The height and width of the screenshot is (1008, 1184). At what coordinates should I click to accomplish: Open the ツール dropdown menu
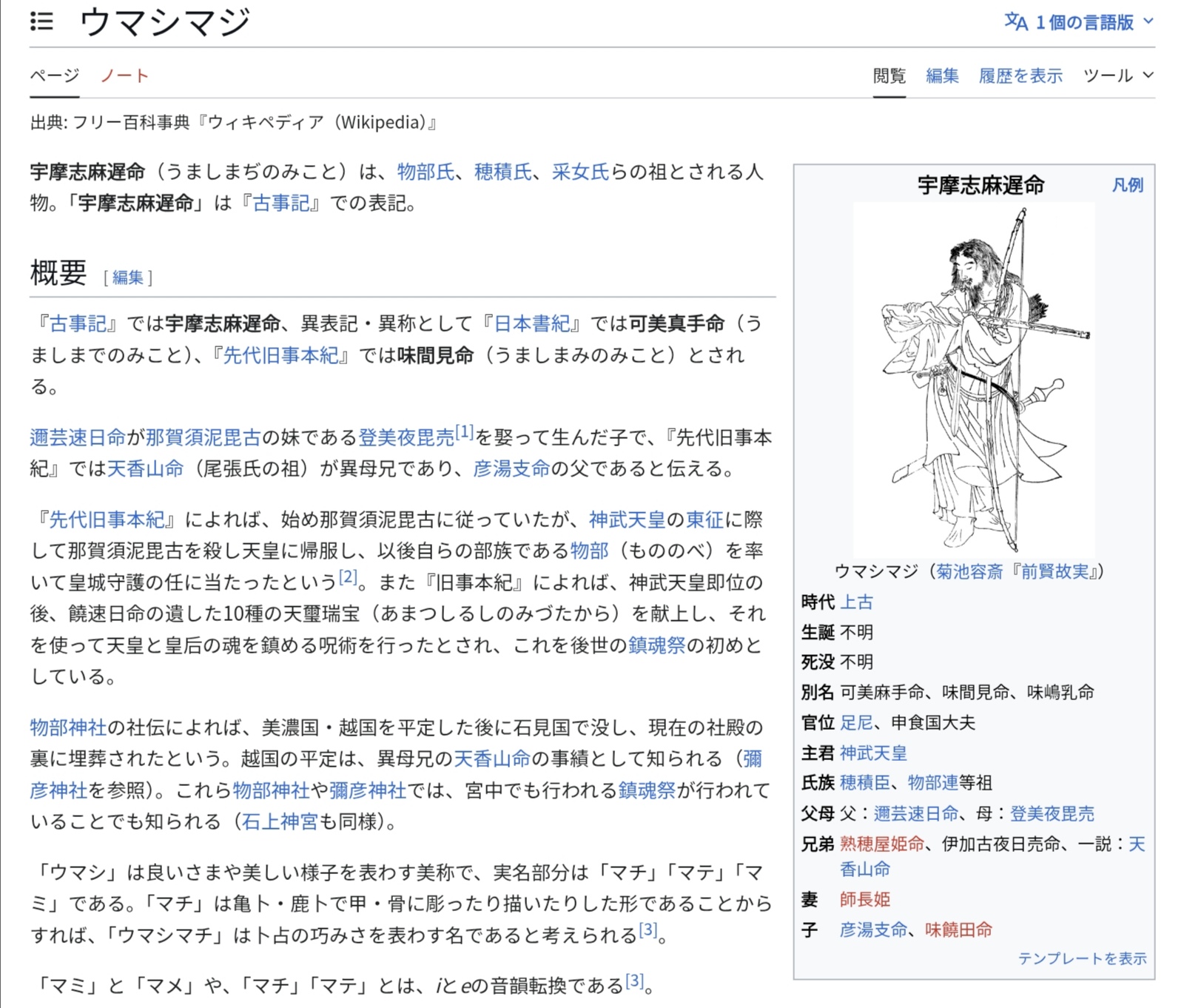[x=1117, y=75]
